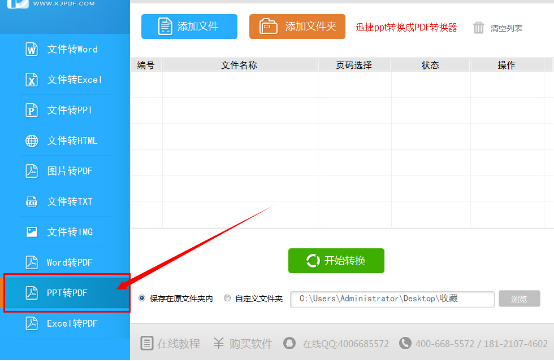Click the red 迅捷ppt转换成PDF转换器 text
Image resolution: width=554 pixels, height=361 pixels.
pyautogui.click(x=406, y=28)
